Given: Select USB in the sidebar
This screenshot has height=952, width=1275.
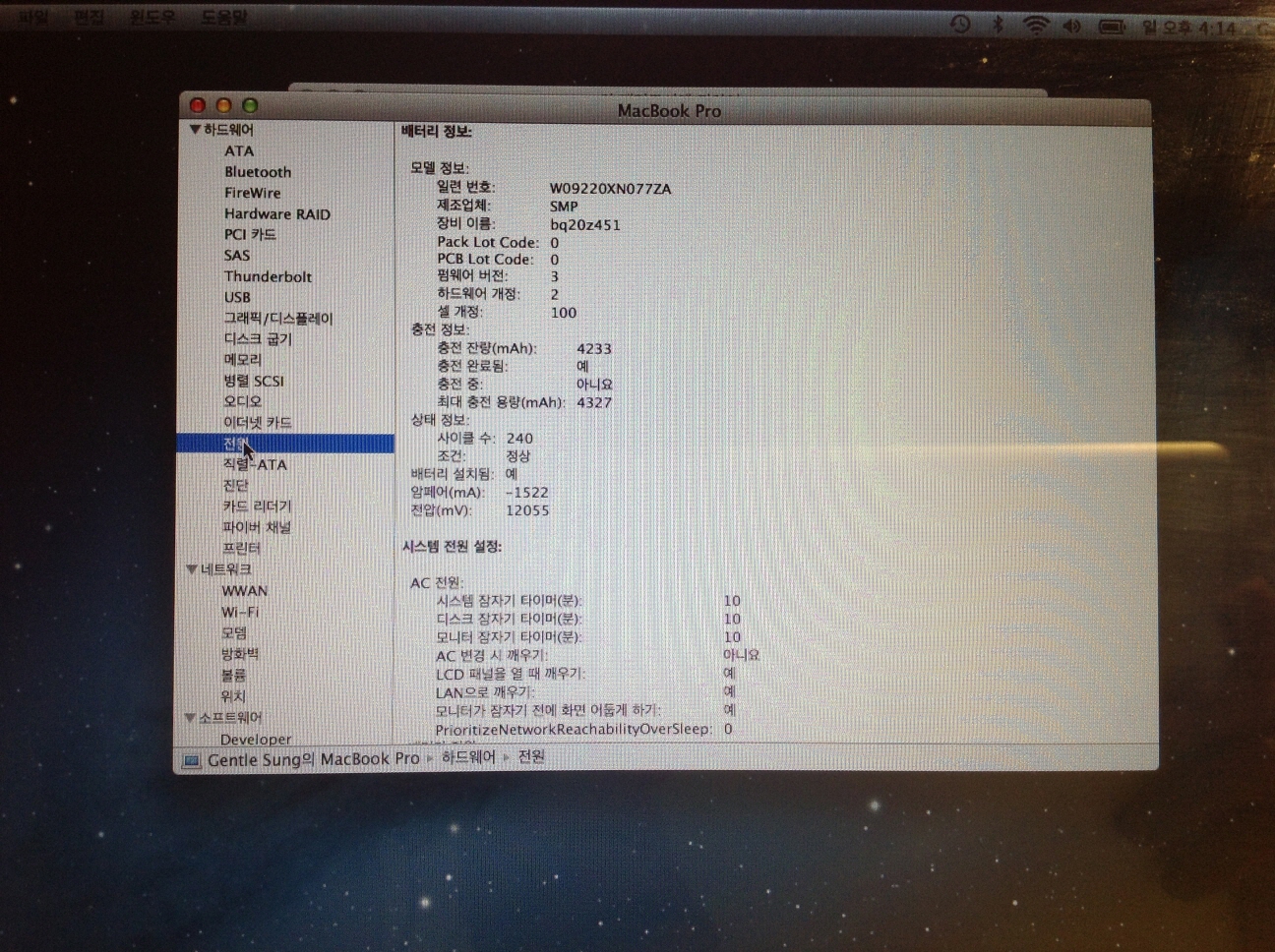Looking at the screenshot, I should (237, 297).
